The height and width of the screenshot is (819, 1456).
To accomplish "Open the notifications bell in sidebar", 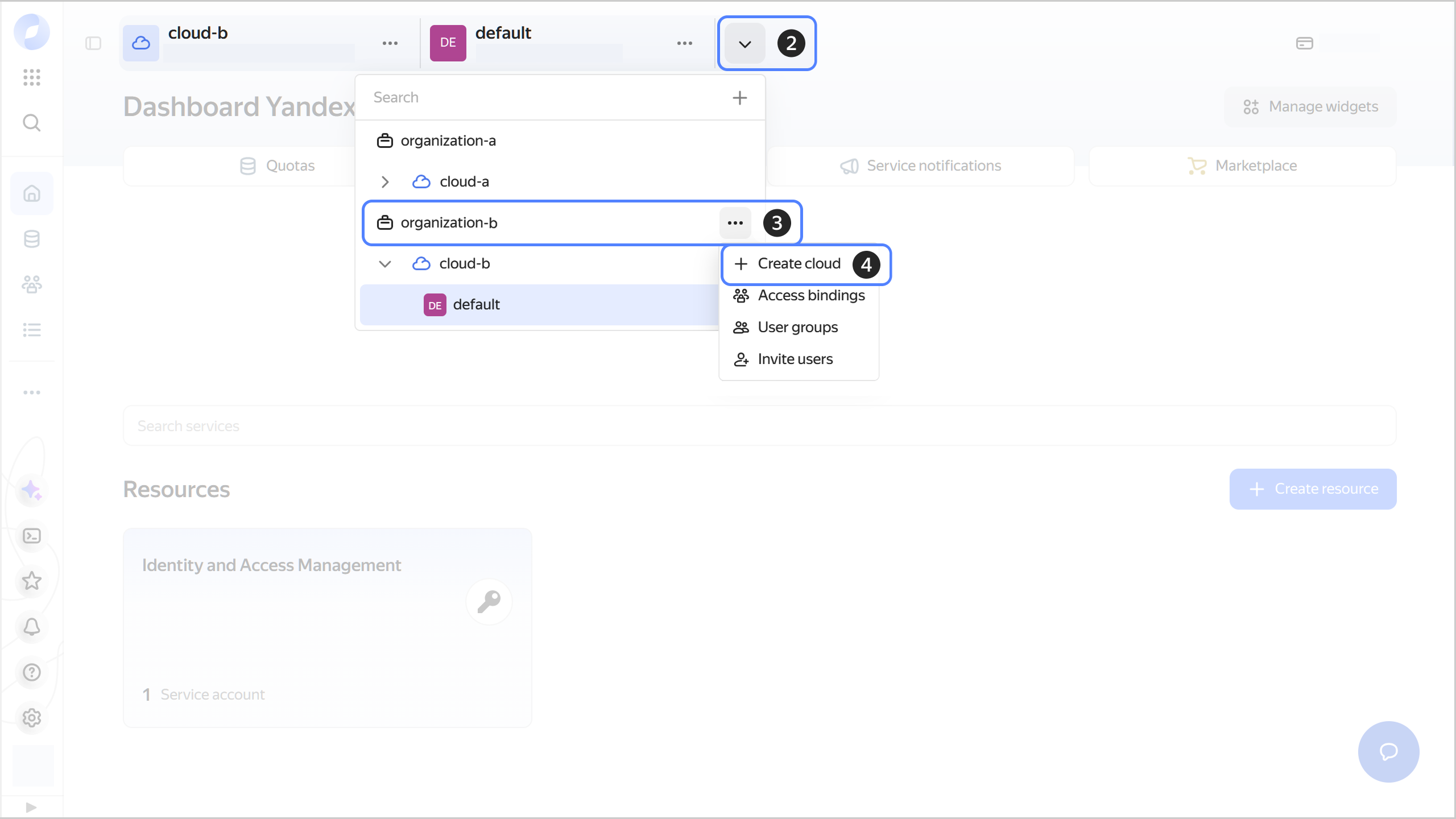I will 32,627.
